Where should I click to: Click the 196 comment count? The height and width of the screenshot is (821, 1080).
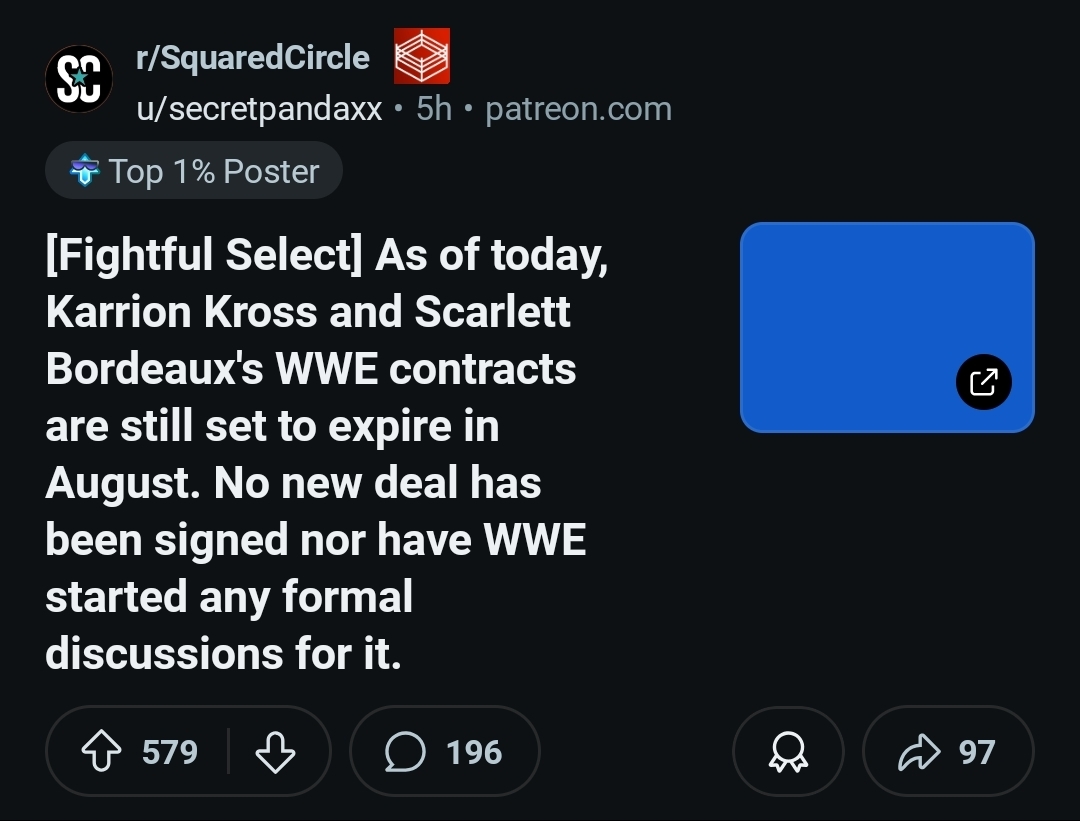[x=474, y=752]
